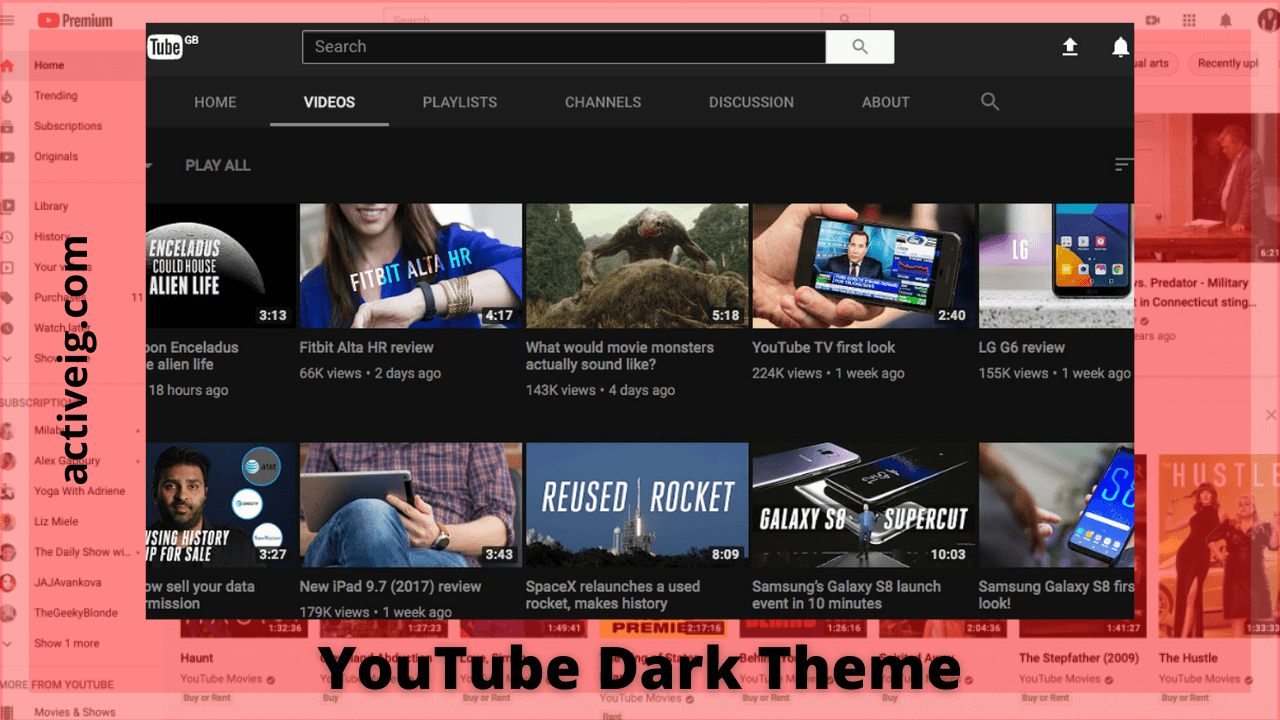
Task: Click Home in the background sidebar
Action: [x=49, y=66]
